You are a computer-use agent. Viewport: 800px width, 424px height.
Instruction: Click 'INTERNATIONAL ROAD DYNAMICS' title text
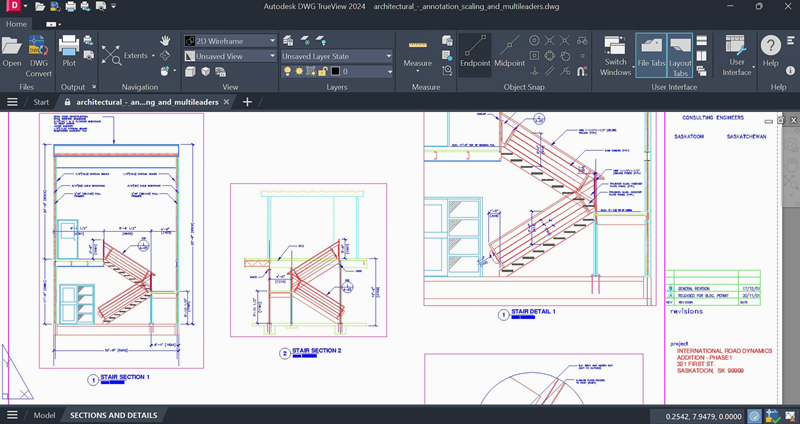(x=724, y=351)
